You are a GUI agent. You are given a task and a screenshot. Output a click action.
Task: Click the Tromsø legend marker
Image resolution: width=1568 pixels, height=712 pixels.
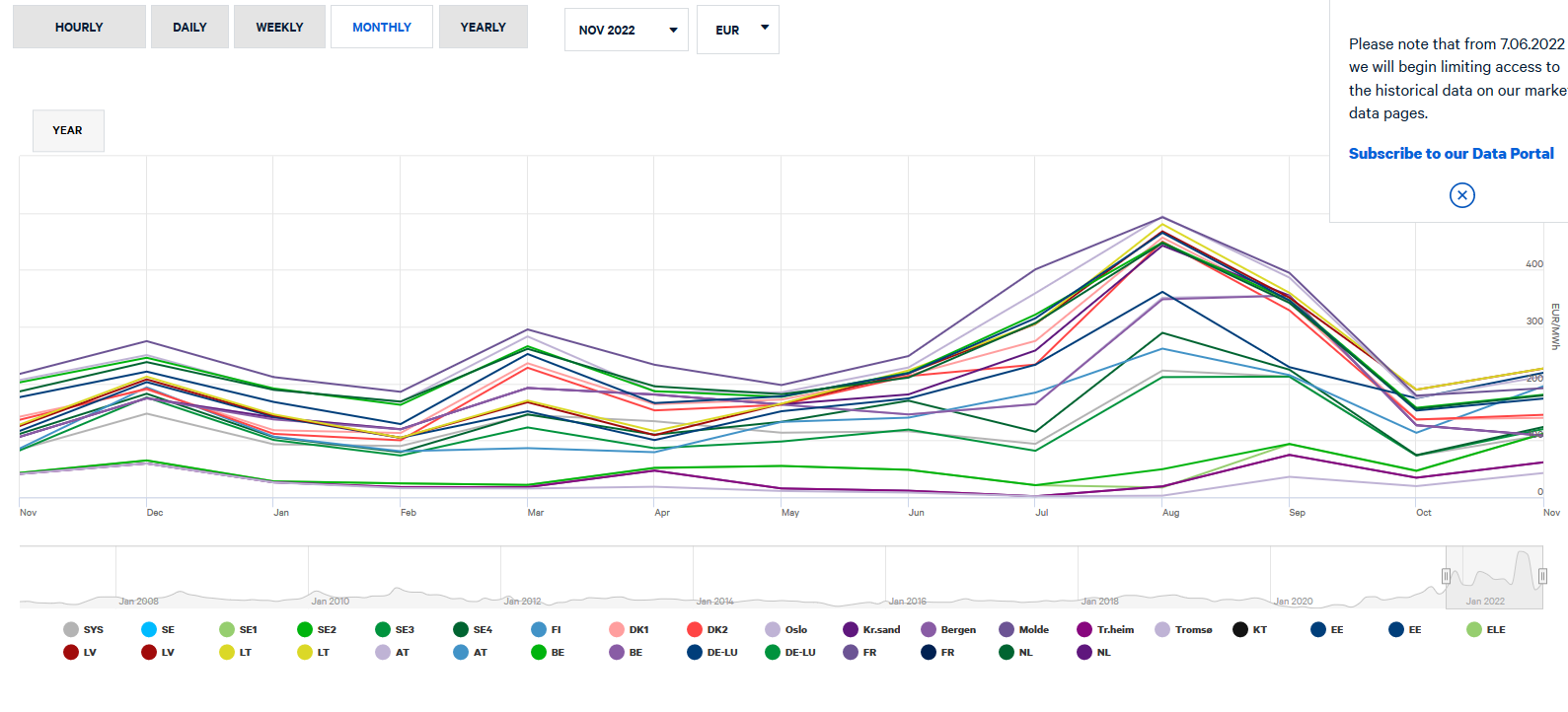tap(1162, 629)
